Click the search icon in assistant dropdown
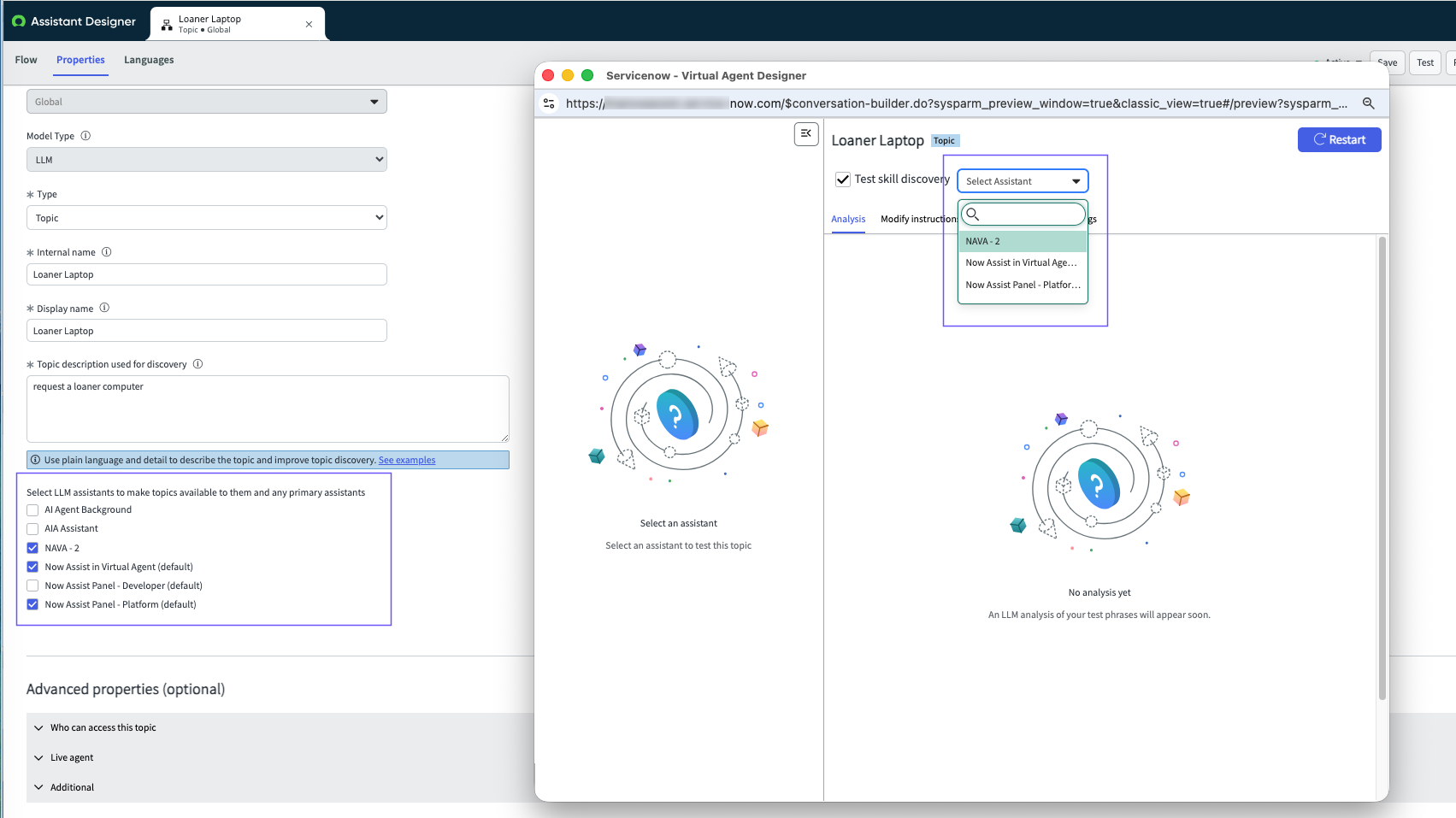 (972, 214)
